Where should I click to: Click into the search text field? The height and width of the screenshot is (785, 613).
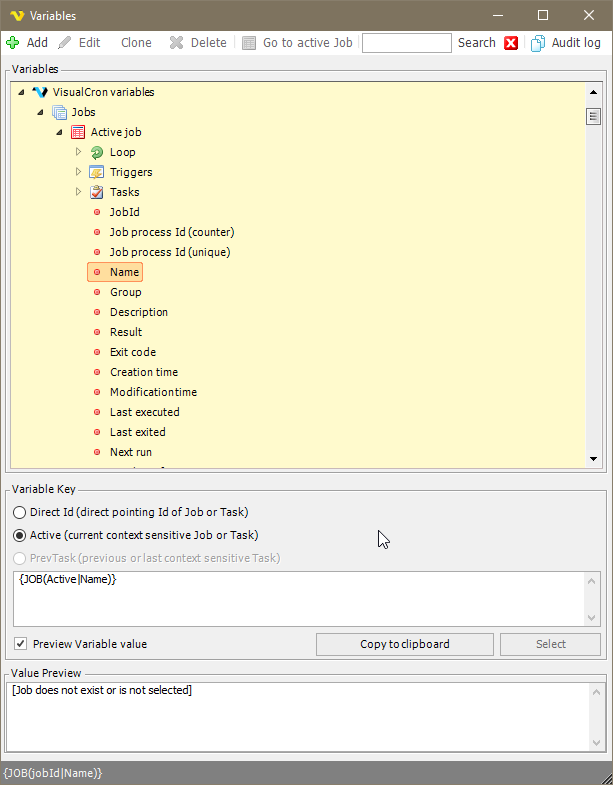point(406,43)
